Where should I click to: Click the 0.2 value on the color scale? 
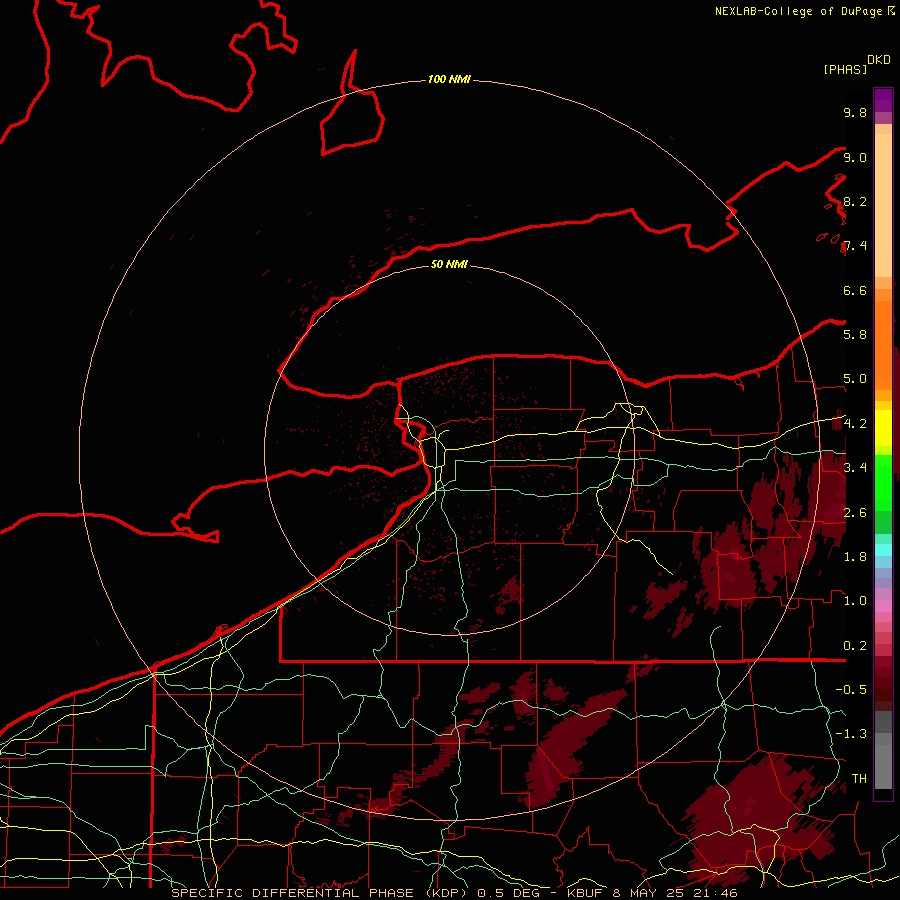855,645
